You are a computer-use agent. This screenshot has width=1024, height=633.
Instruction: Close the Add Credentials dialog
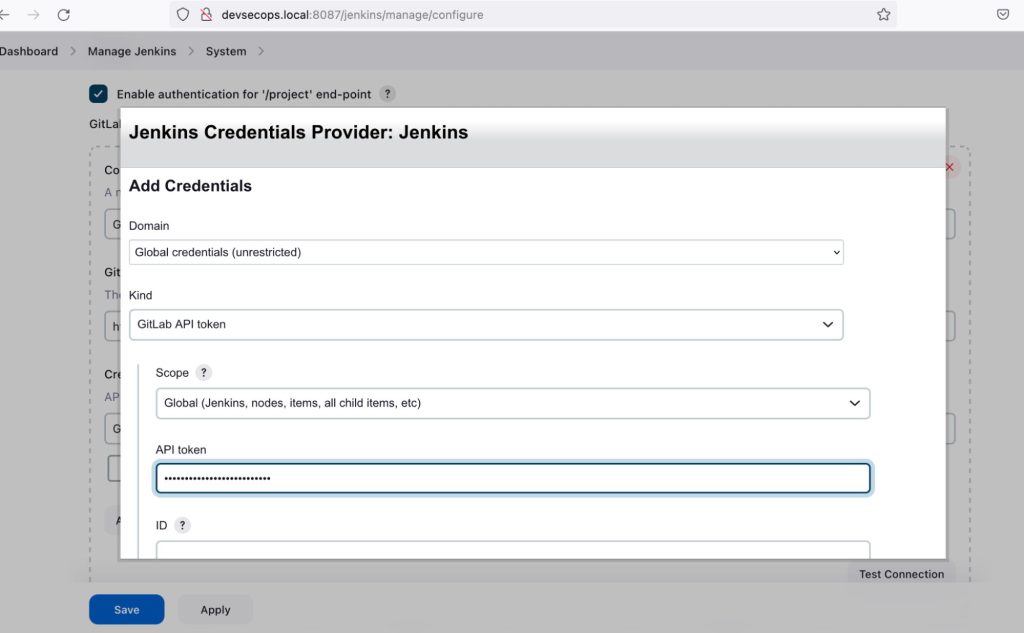tap(948, 167)
